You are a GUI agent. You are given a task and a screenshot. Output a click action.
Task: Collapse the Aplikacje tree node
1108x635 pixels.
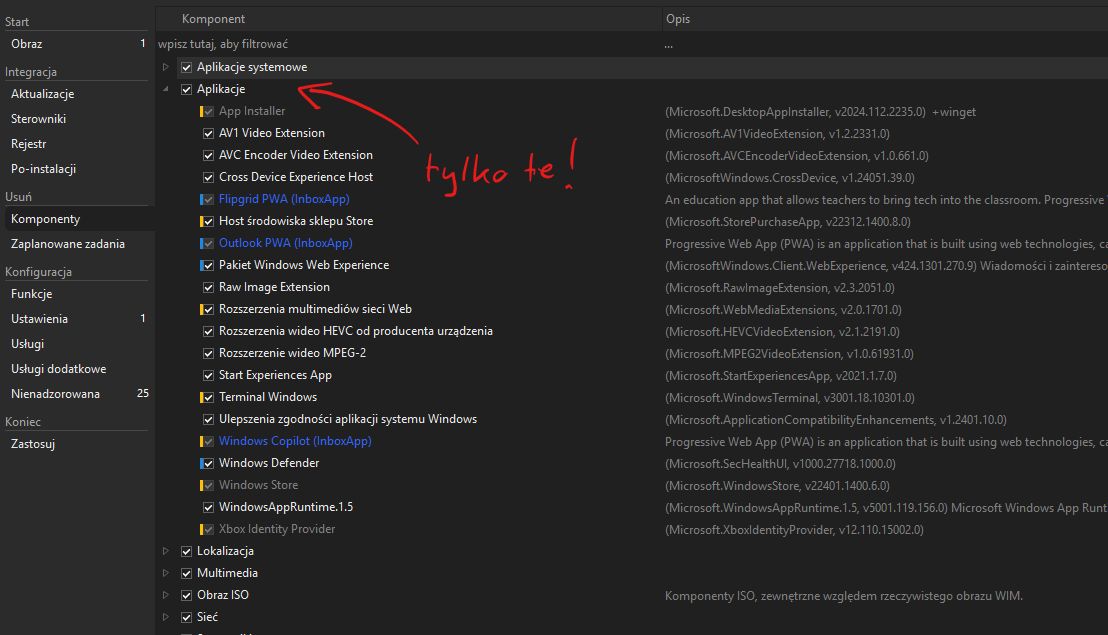coord(166,89)
